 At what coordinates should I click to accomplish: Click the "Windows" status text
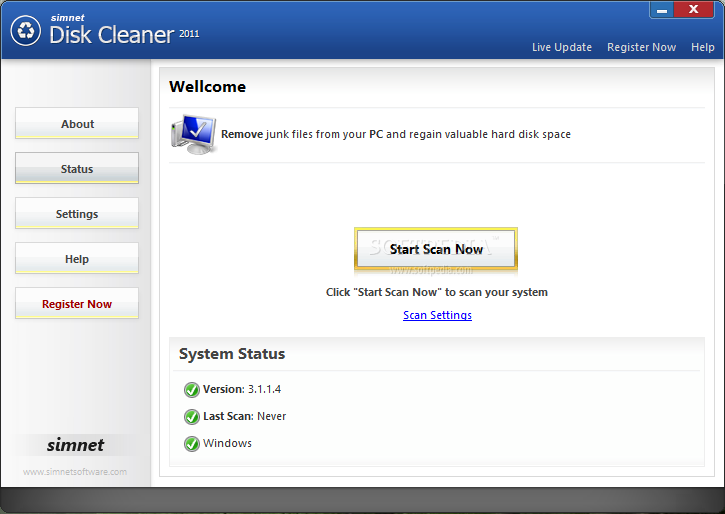pos(227,443)
